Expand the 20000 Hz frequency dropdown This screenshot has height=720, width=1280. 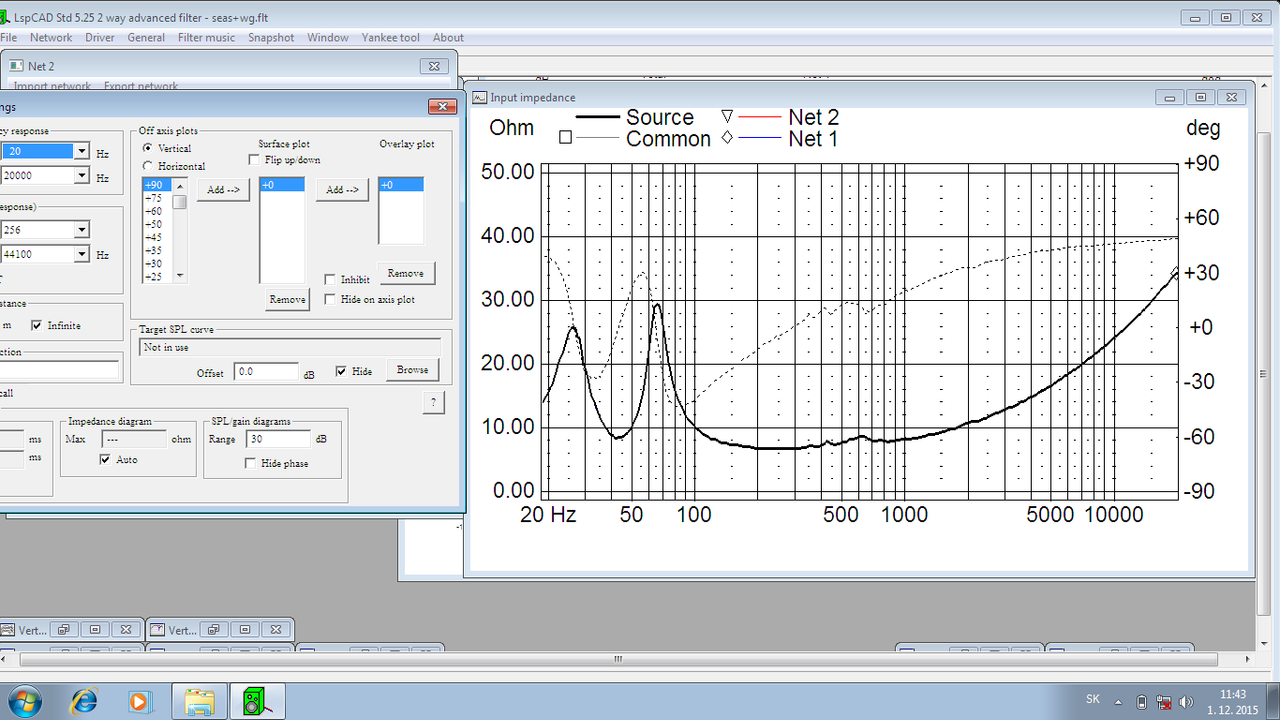[81, 175]
